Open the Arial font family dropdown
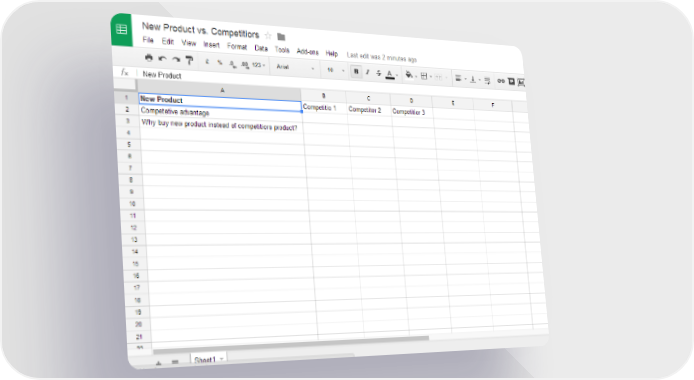Image resolution: width=694 pixels, height=380 pixels. [x=295, y=68]
